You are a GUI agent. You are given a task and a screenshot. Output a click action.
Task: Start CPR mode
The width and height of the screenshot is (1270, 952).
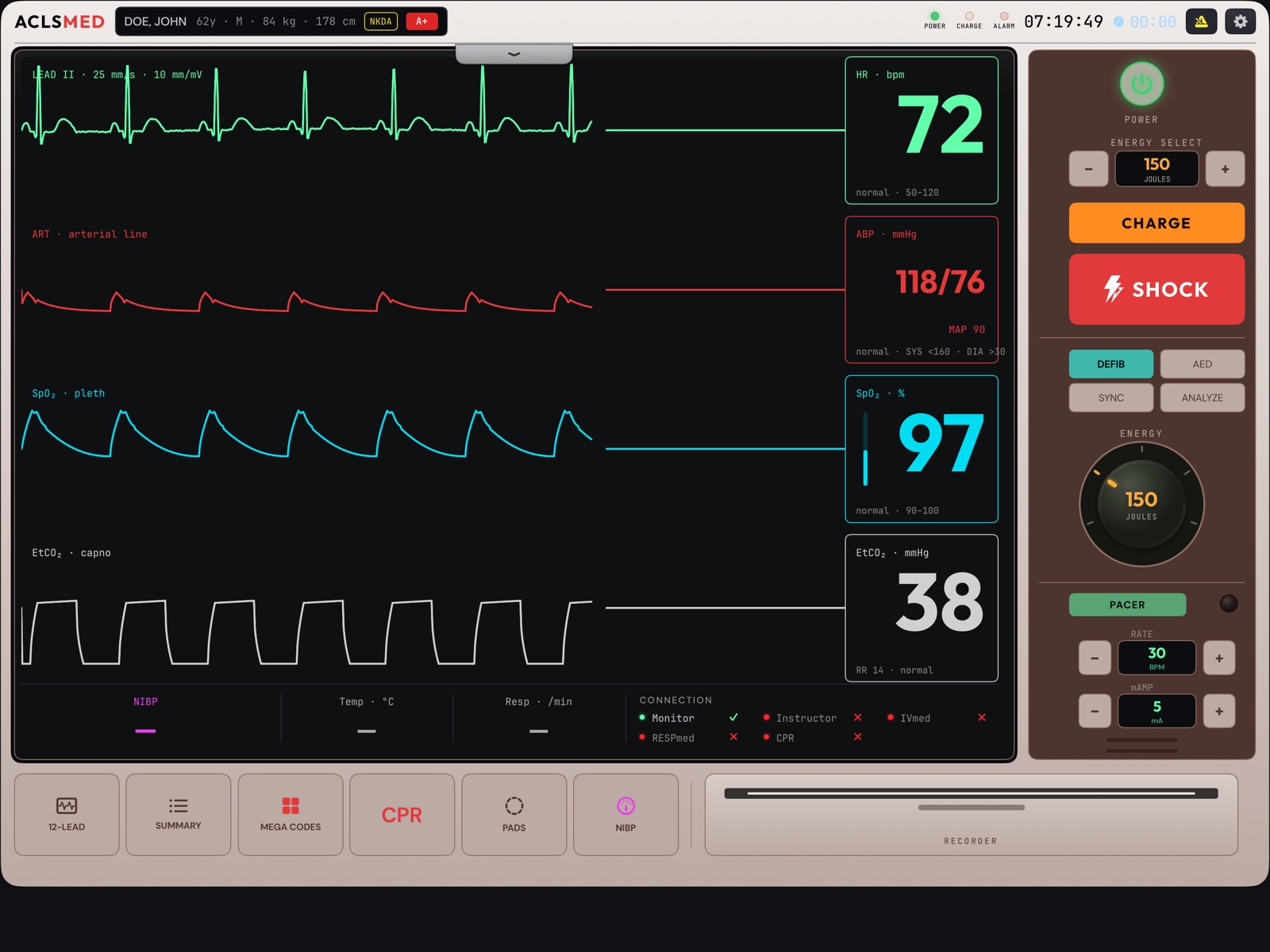(402, 814)
